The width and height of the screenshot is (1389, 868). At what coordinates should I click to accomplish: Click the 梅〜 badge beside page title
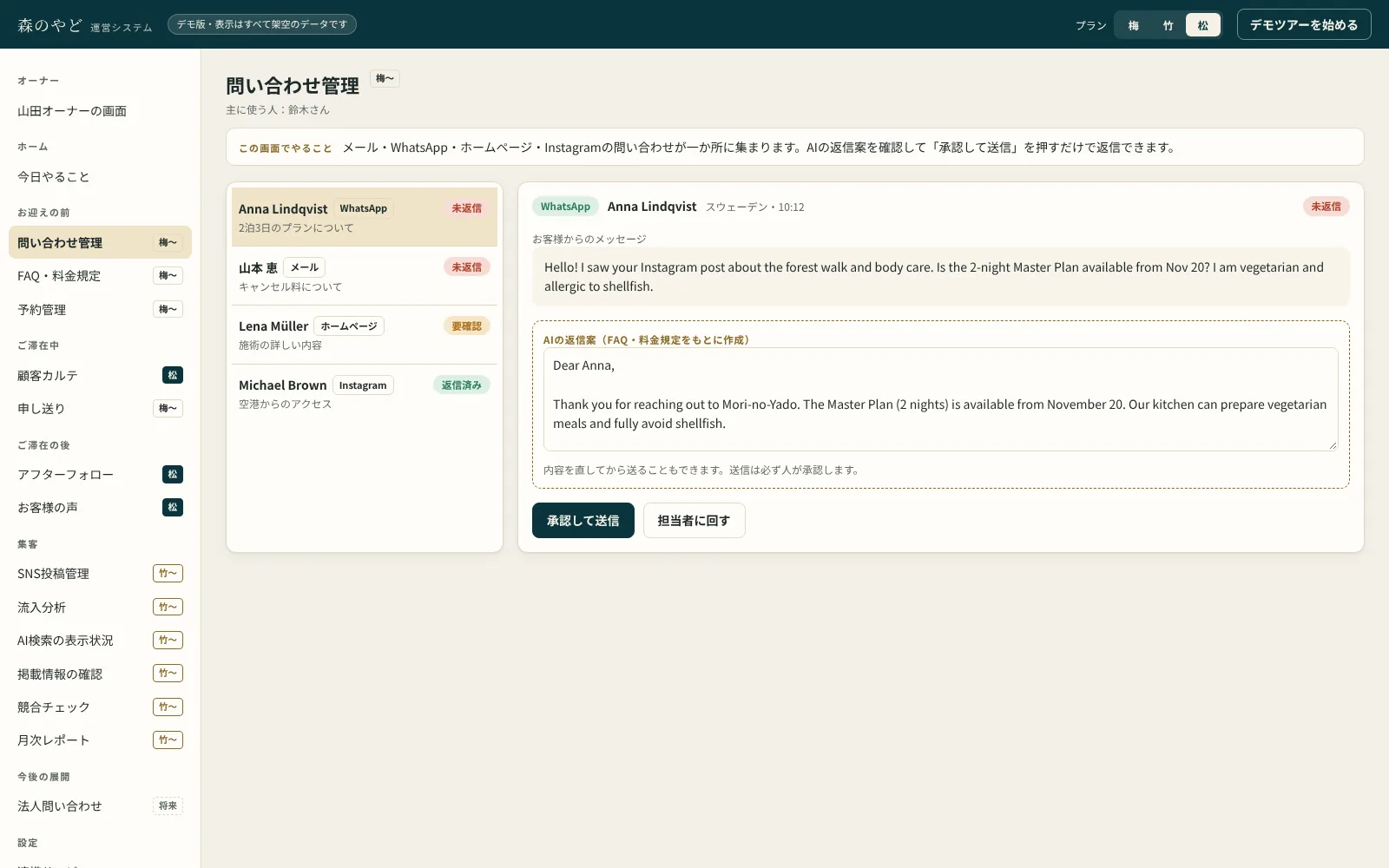[x=385, y=79]
